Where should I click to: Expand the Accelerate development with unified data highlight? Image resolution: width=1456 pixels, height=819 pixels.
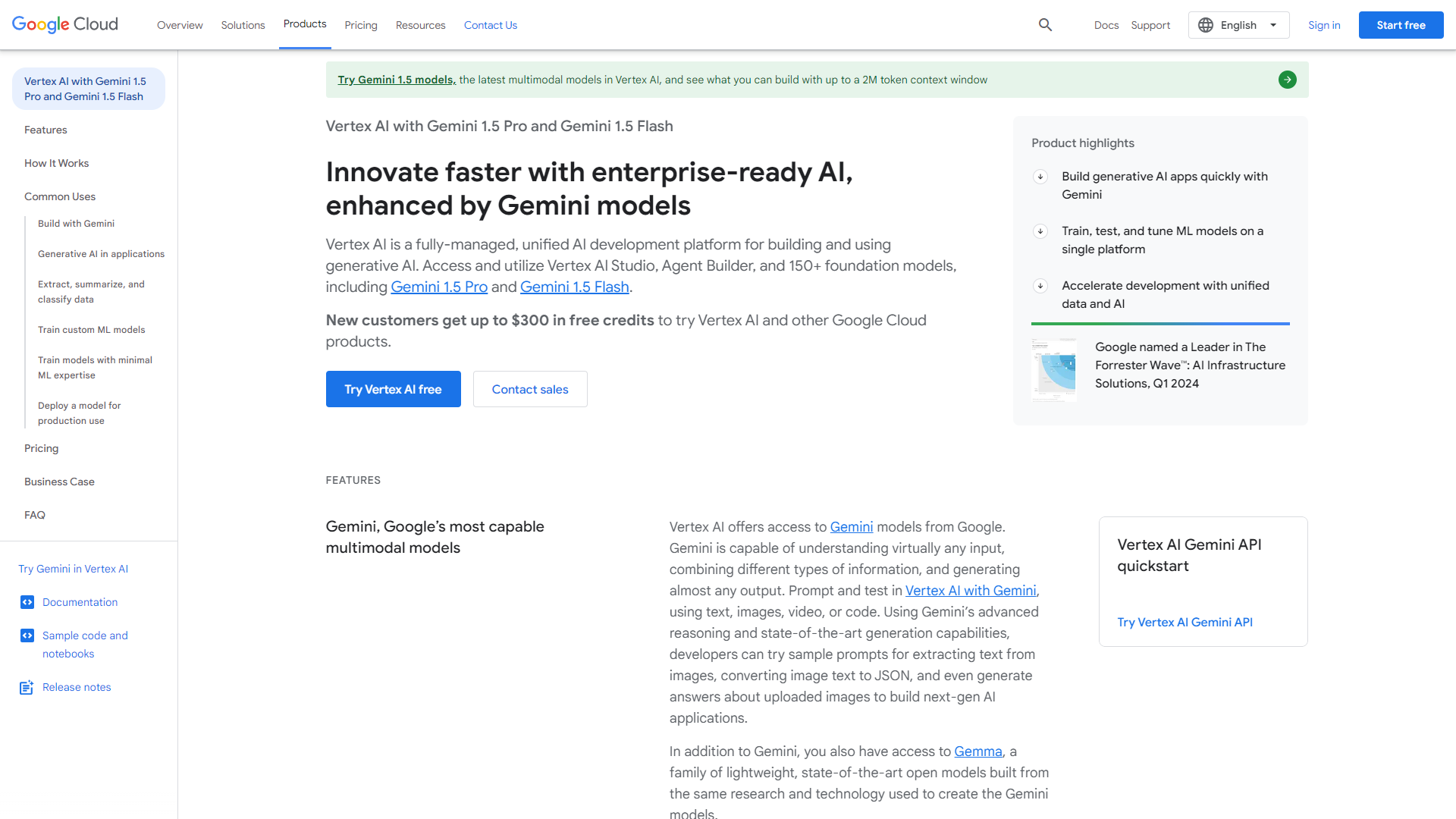1040,286
